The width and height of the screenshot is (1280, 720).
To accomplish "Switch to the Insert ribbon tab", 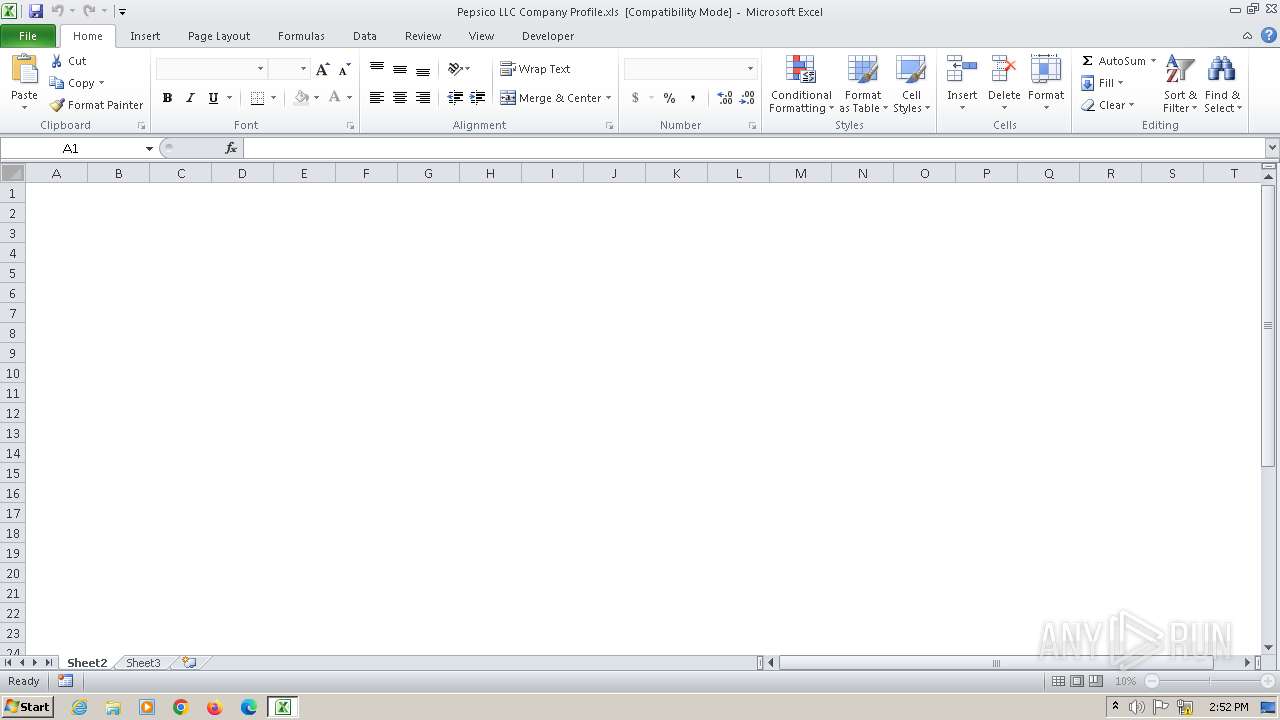I will point(145,36).
